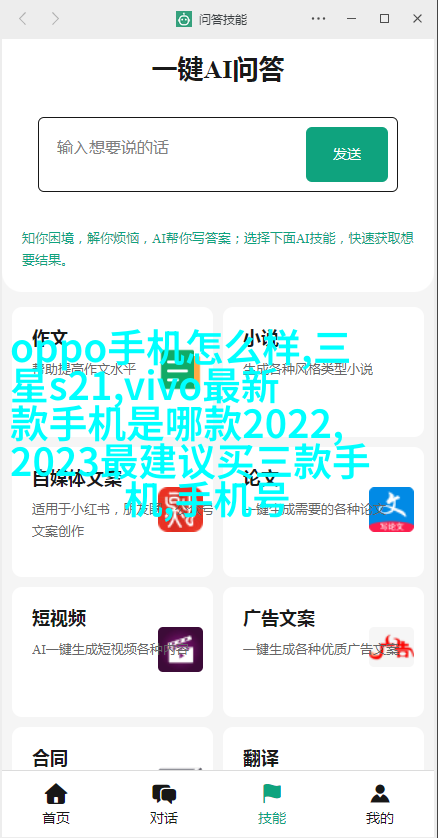This screenshot has width=438, height=838.
Task: Select the 技能 flag tab
Action: (x=272, y=804)
